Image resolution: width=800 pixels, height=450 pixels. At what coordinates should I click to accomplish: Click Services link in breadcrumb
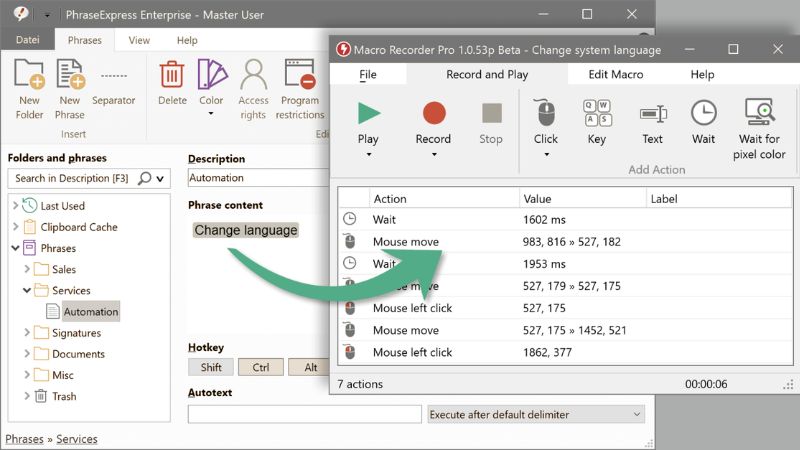click(77, 439)
